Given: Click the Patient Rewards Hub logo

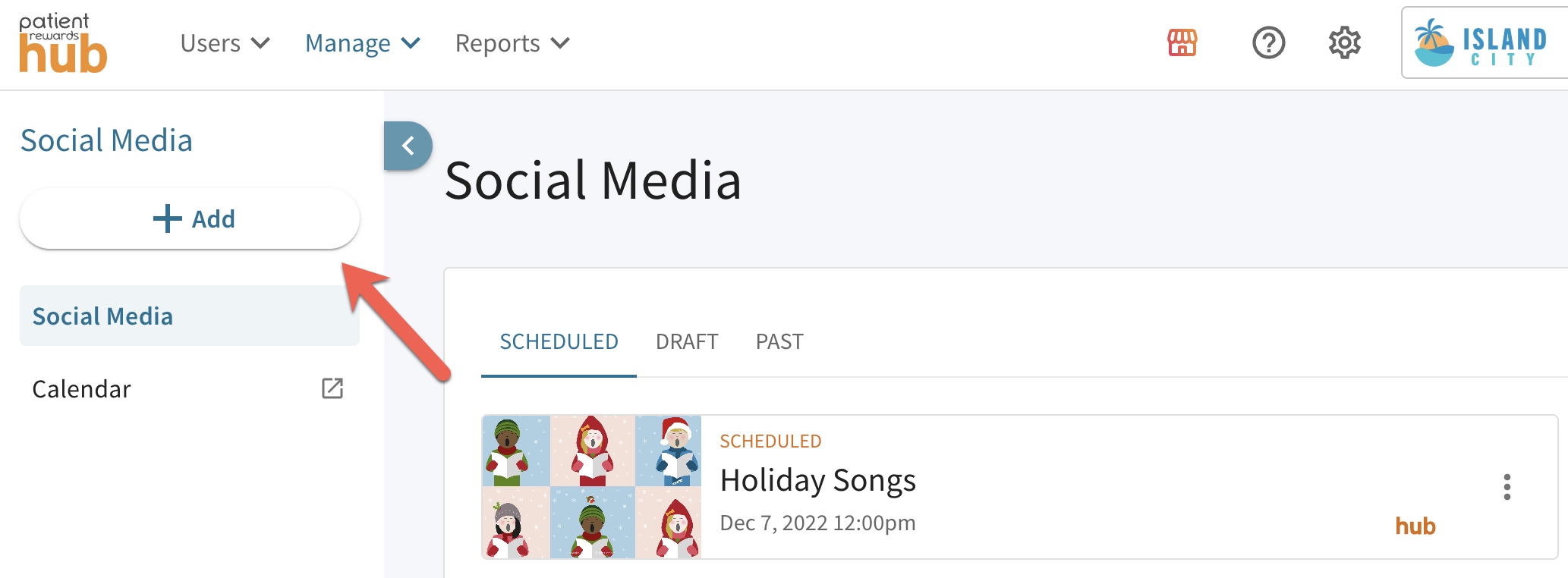Looking at the screenshot, I should pyautogui.click(x=63, y=43).
